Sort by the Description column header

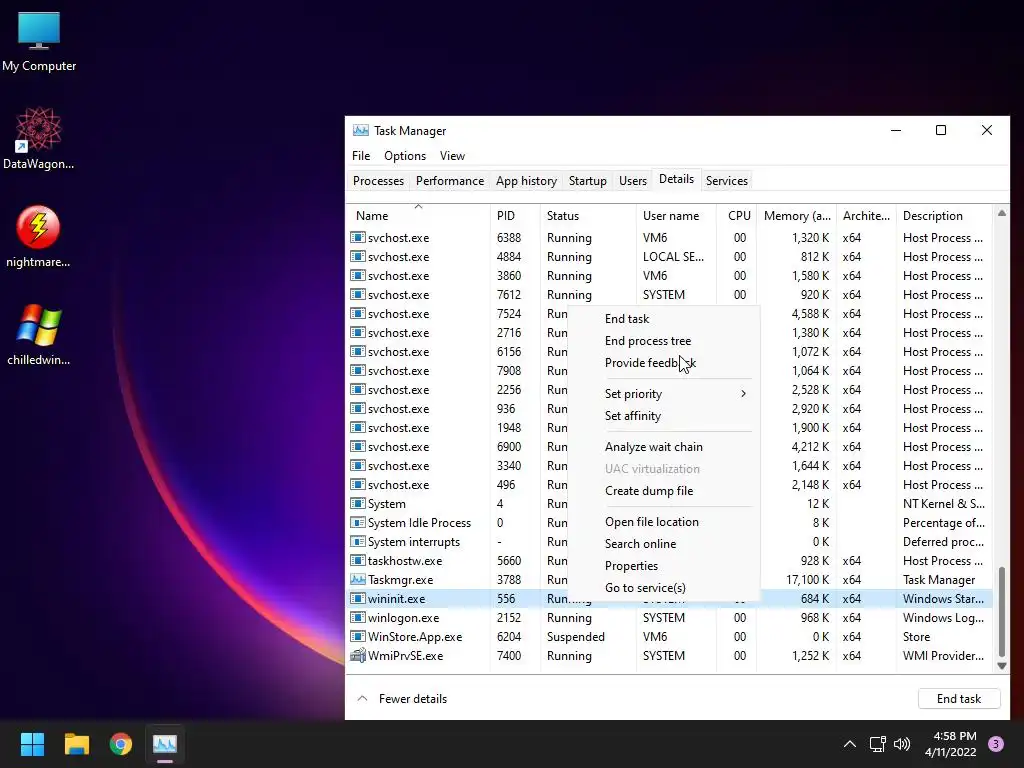(945, 216)
